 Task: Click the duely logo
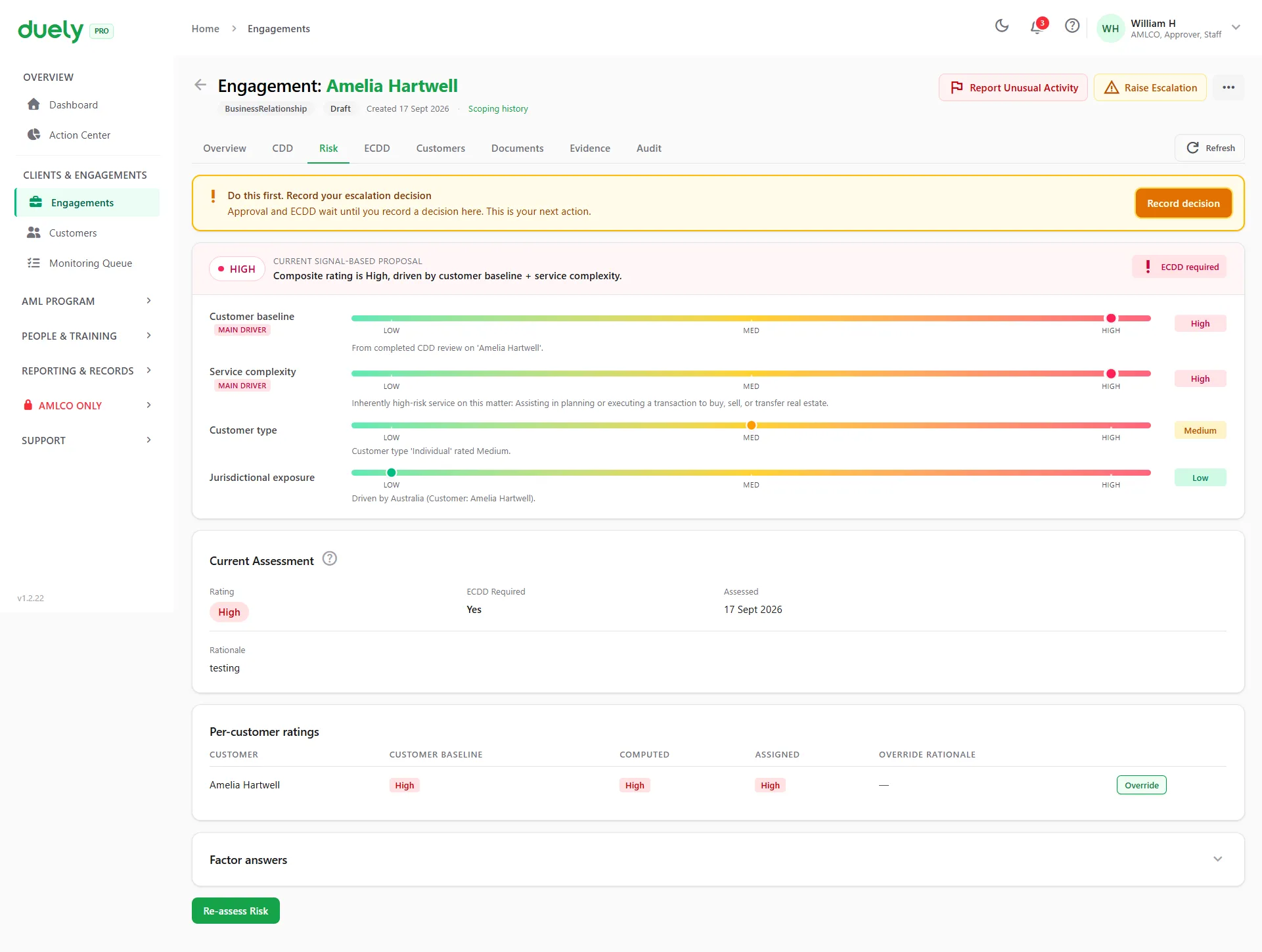point(51,30)
